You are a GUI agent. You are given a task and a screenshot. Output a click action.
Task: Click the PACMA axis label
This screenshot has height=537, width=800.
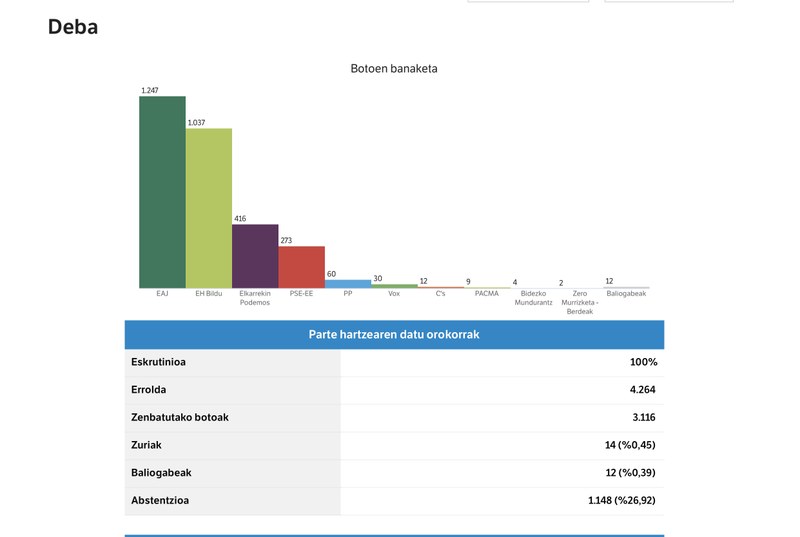coord(487,294)
